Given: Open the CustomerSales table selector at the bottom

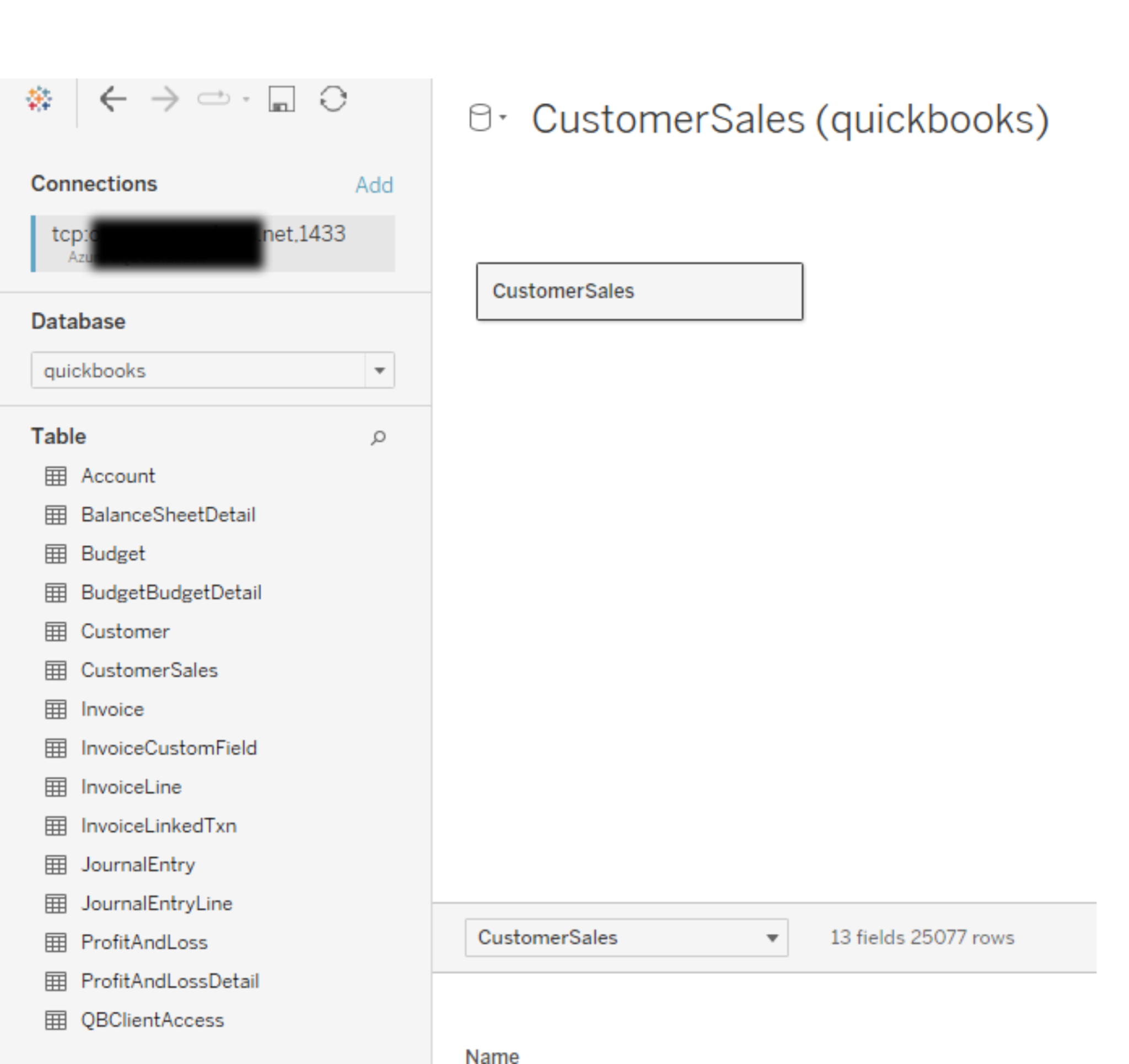Looking at the screenshot, I should [x=772, y=938].
